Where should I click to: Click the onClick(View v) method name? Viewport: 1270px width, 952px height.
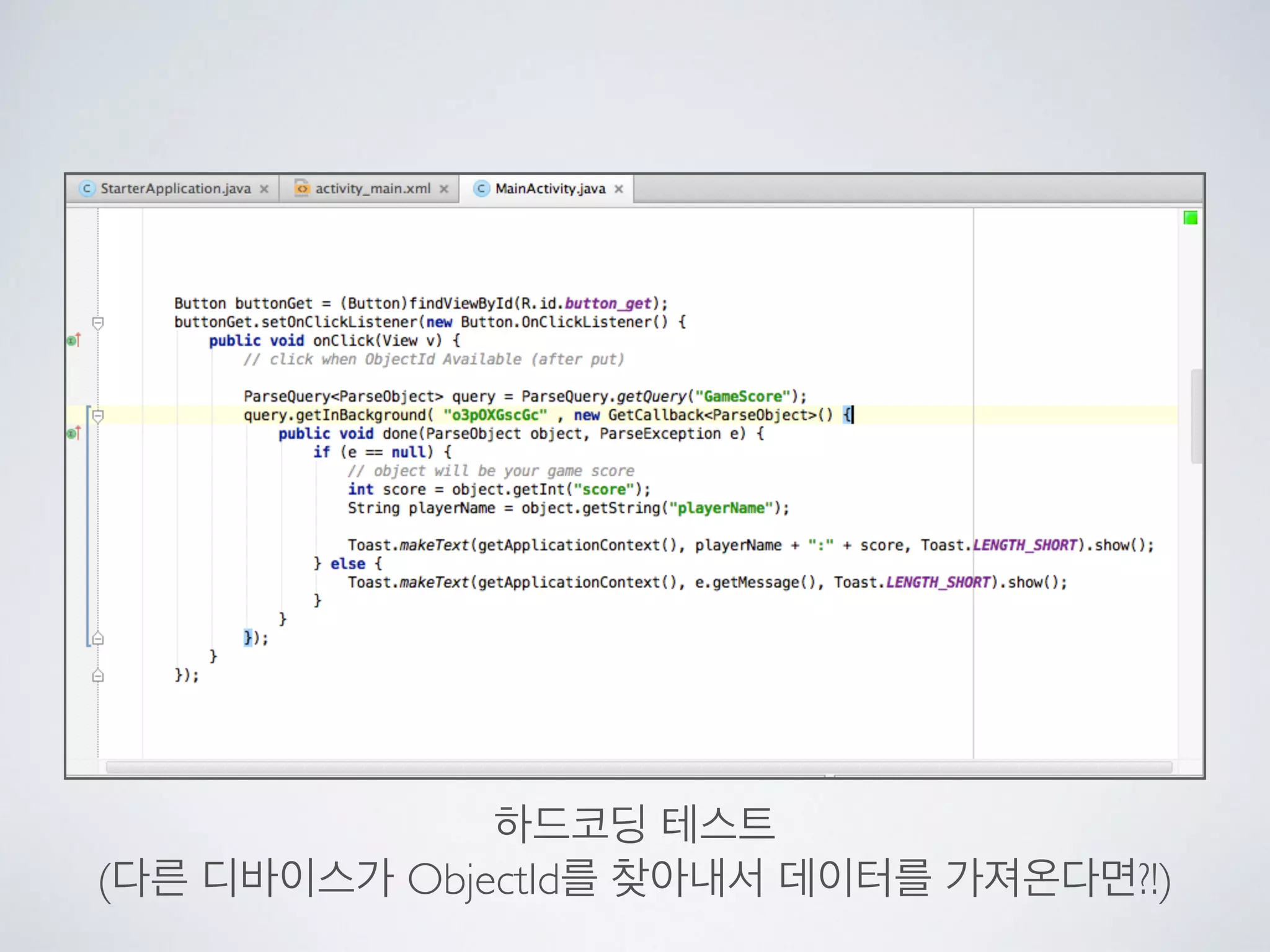click(x=378, y=341)
